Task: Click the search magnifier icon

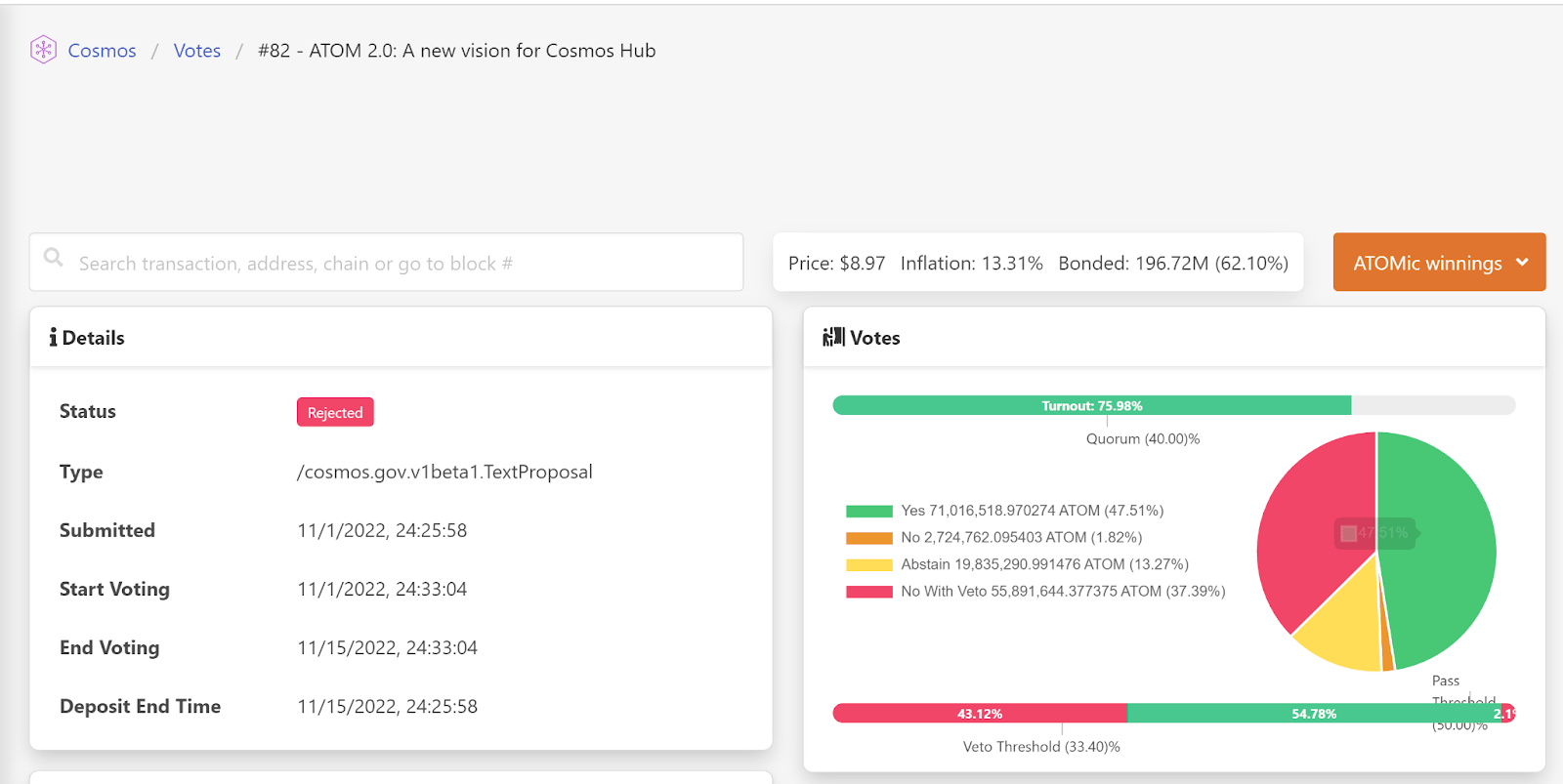Action: tap(54, 258)
